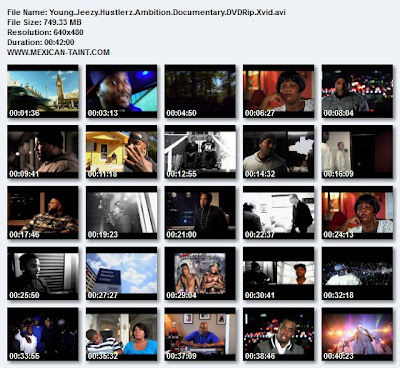Open the frame at 00:16:09

click(357, 152)
